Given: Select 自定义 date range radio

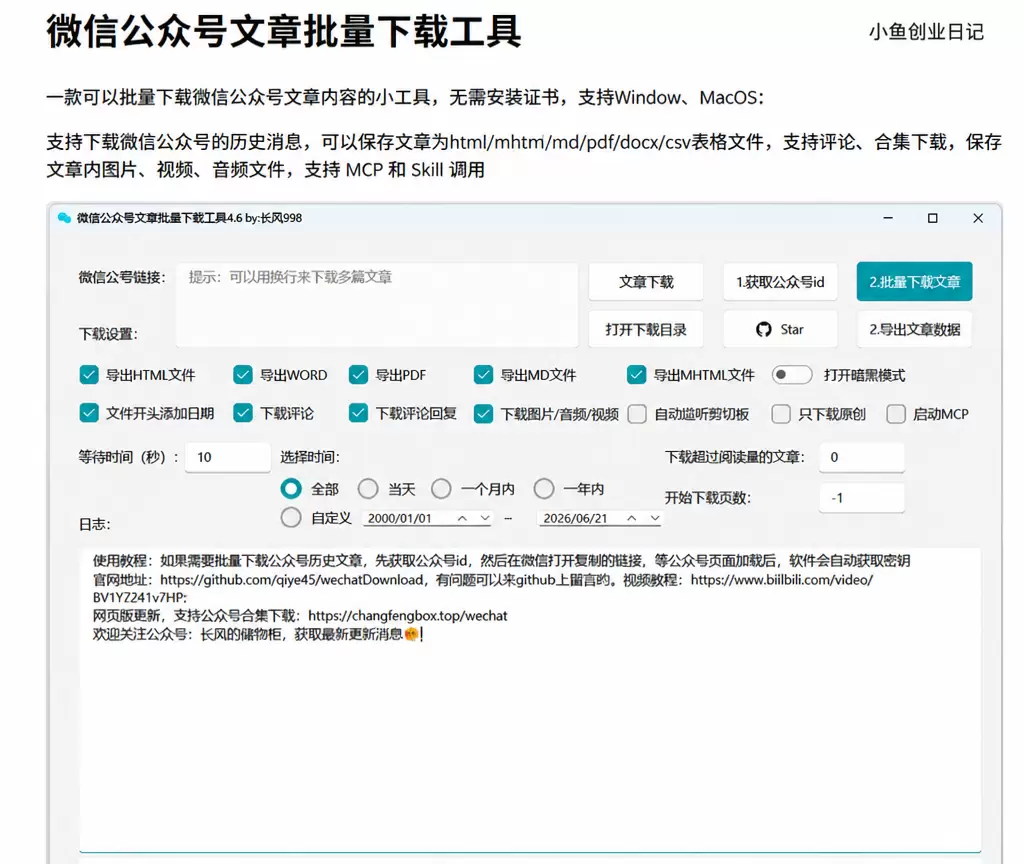Looking at the screenshot, I should click(291, 518).
